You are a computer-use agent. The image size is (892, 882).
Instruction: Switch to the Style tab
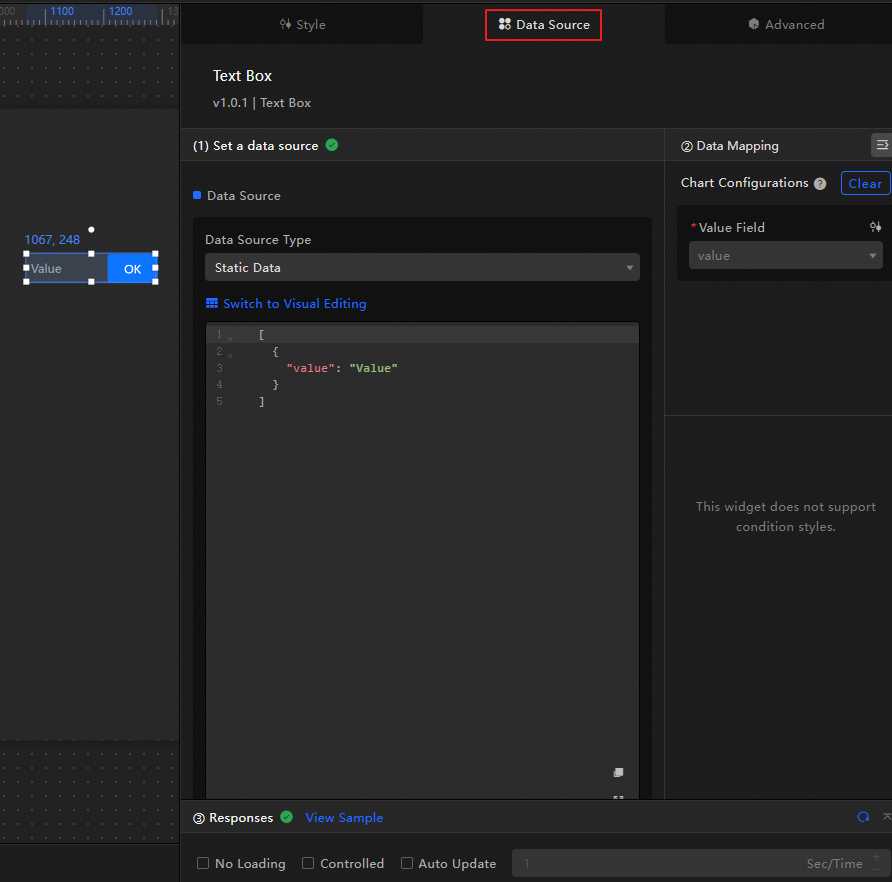(x=302, y=24)
